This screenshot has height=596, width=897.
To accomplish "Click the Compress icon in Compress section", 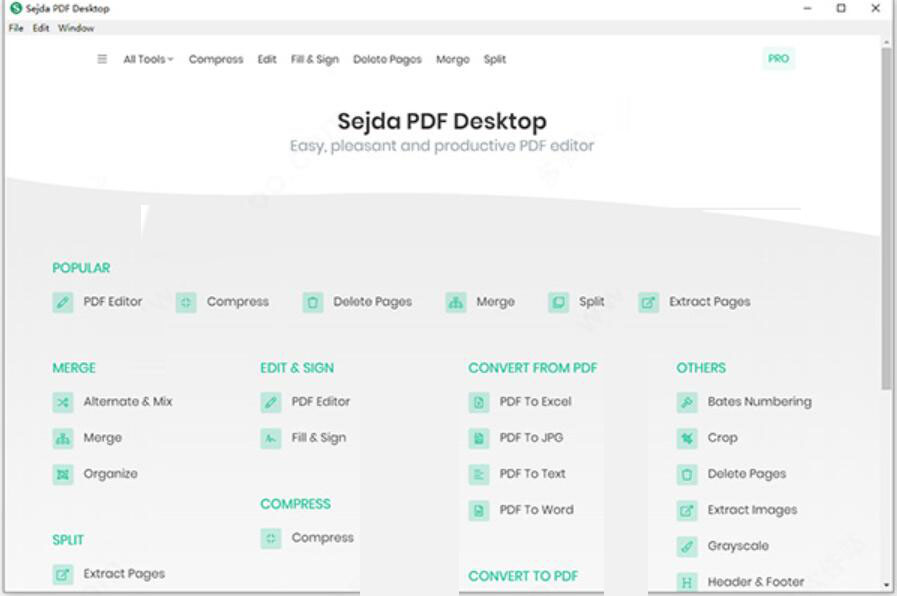I will point(271,538).
